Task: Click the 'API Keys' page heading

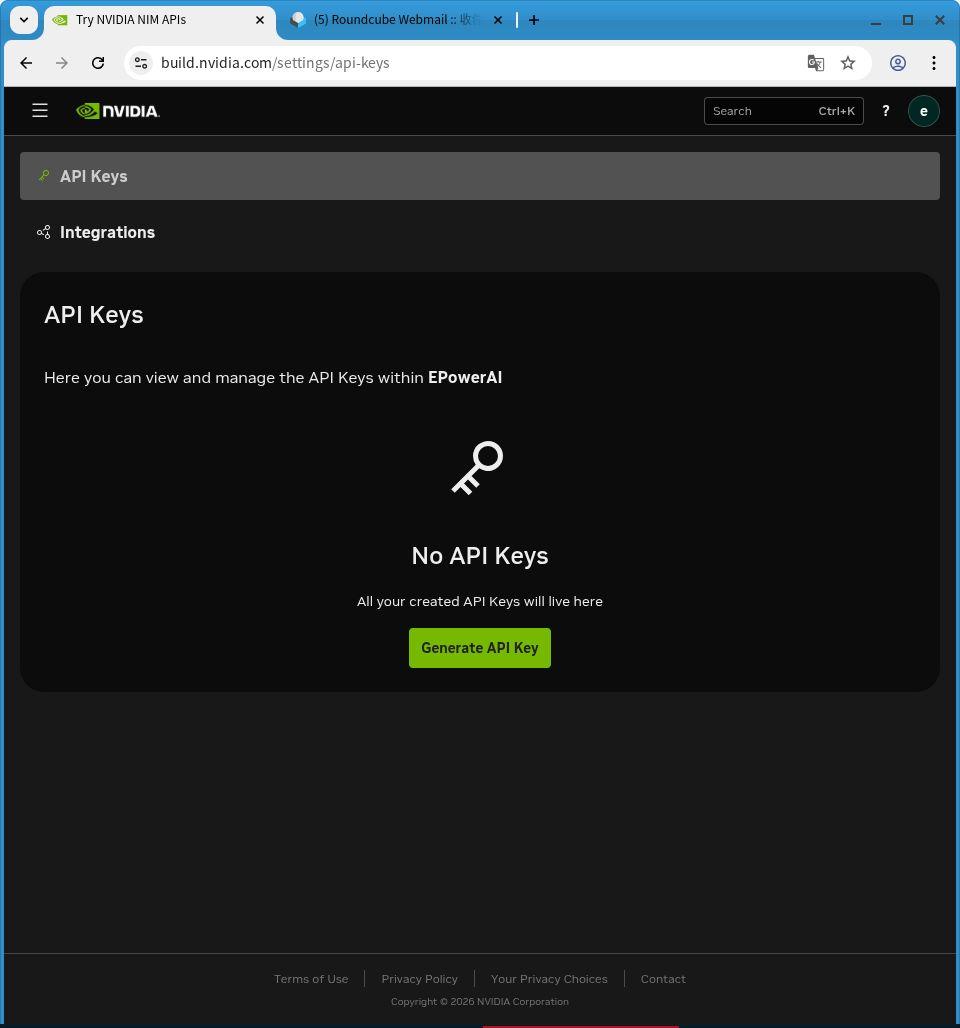Action: tap(94, 315)
